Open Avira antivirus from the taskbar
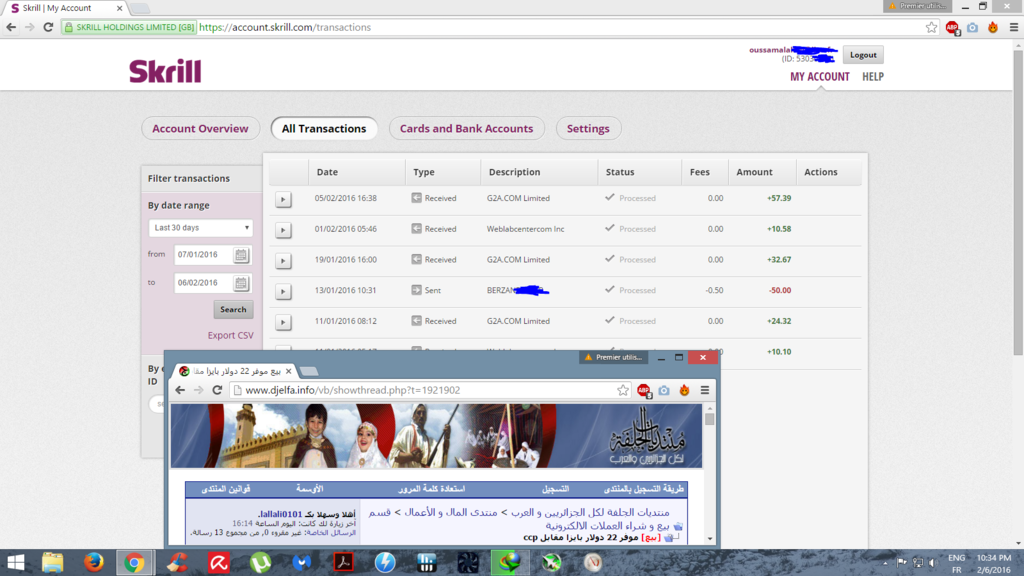Screen dimensions: 1024x576 tap(219, 562)
